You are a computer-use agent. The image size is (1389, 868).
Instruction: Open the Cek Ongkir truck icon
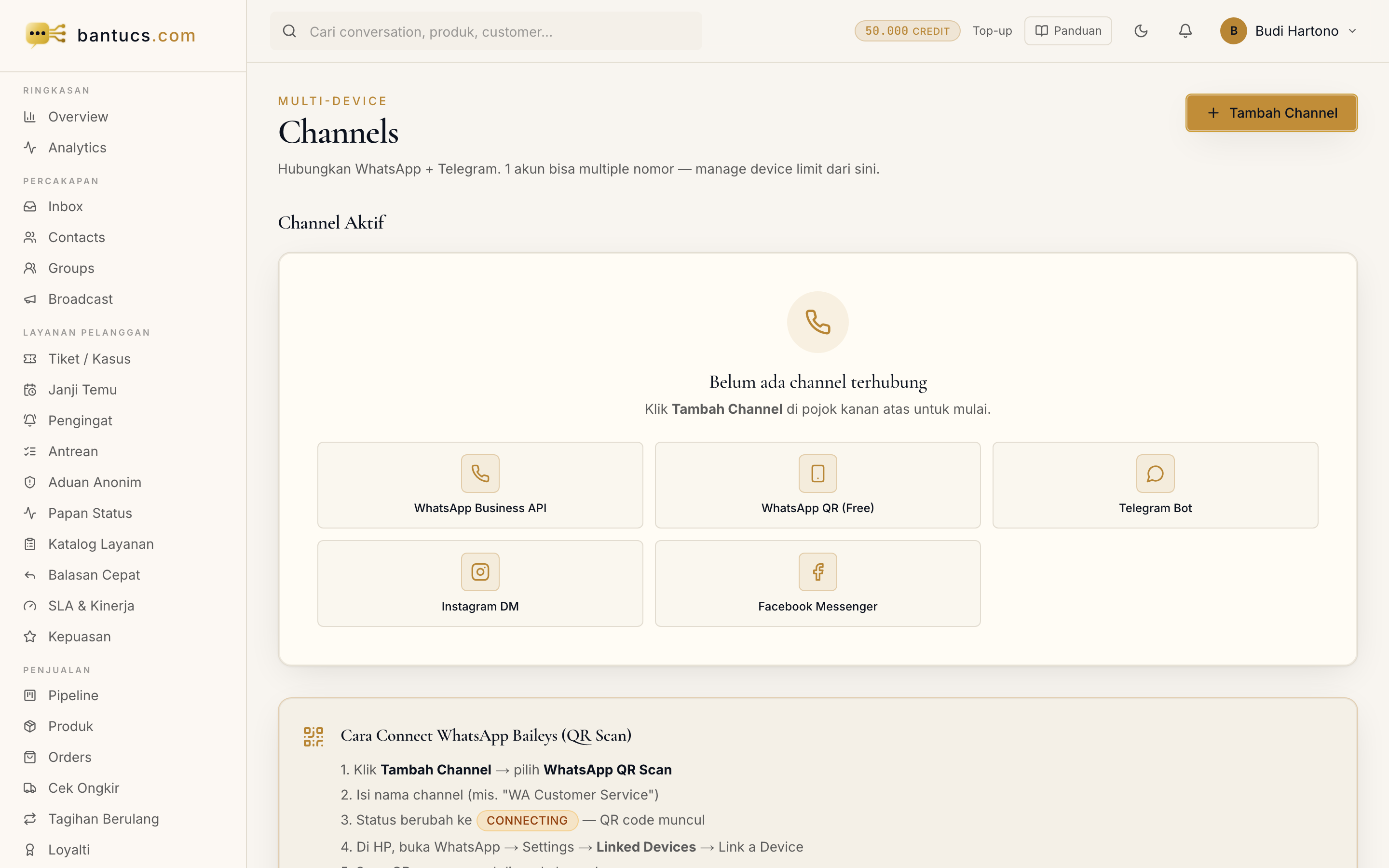tap(30, 788)
